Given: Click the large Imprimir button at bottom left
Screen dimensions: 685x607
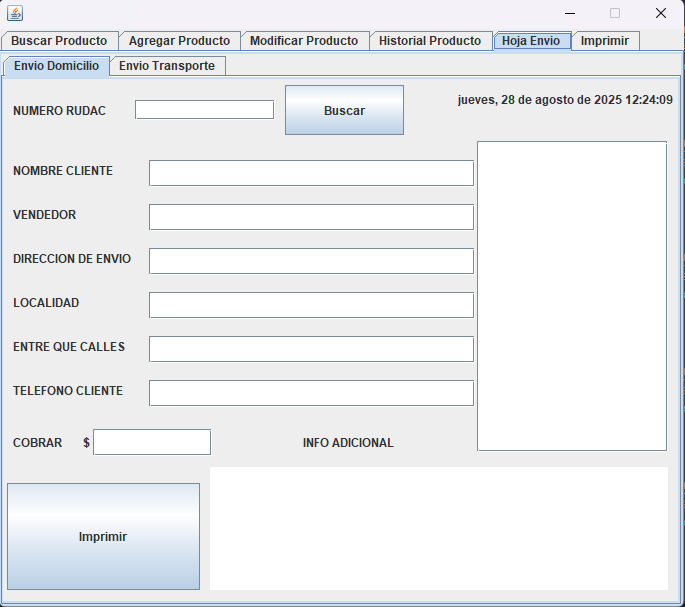Looking at the screenshot, I should coord(103,537).
